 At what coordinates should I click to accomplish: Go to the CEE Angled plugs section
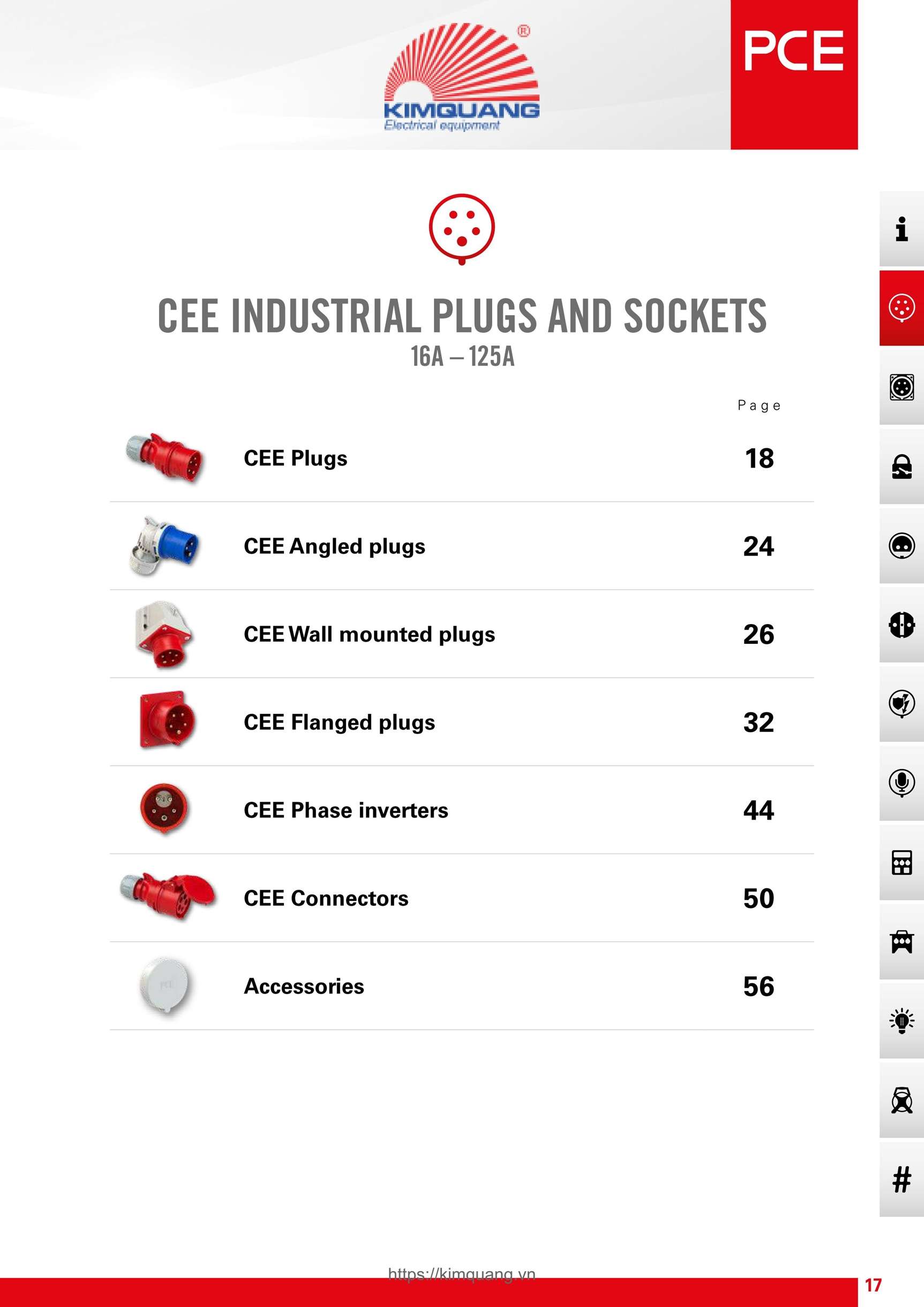(x=334, y=546)
